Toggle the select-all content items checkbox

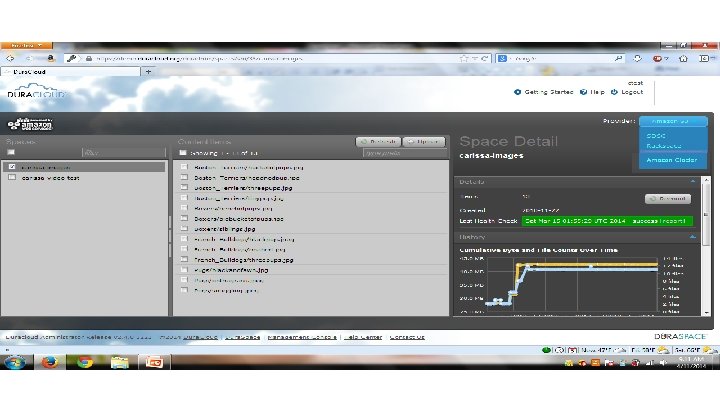coord(183,152)
